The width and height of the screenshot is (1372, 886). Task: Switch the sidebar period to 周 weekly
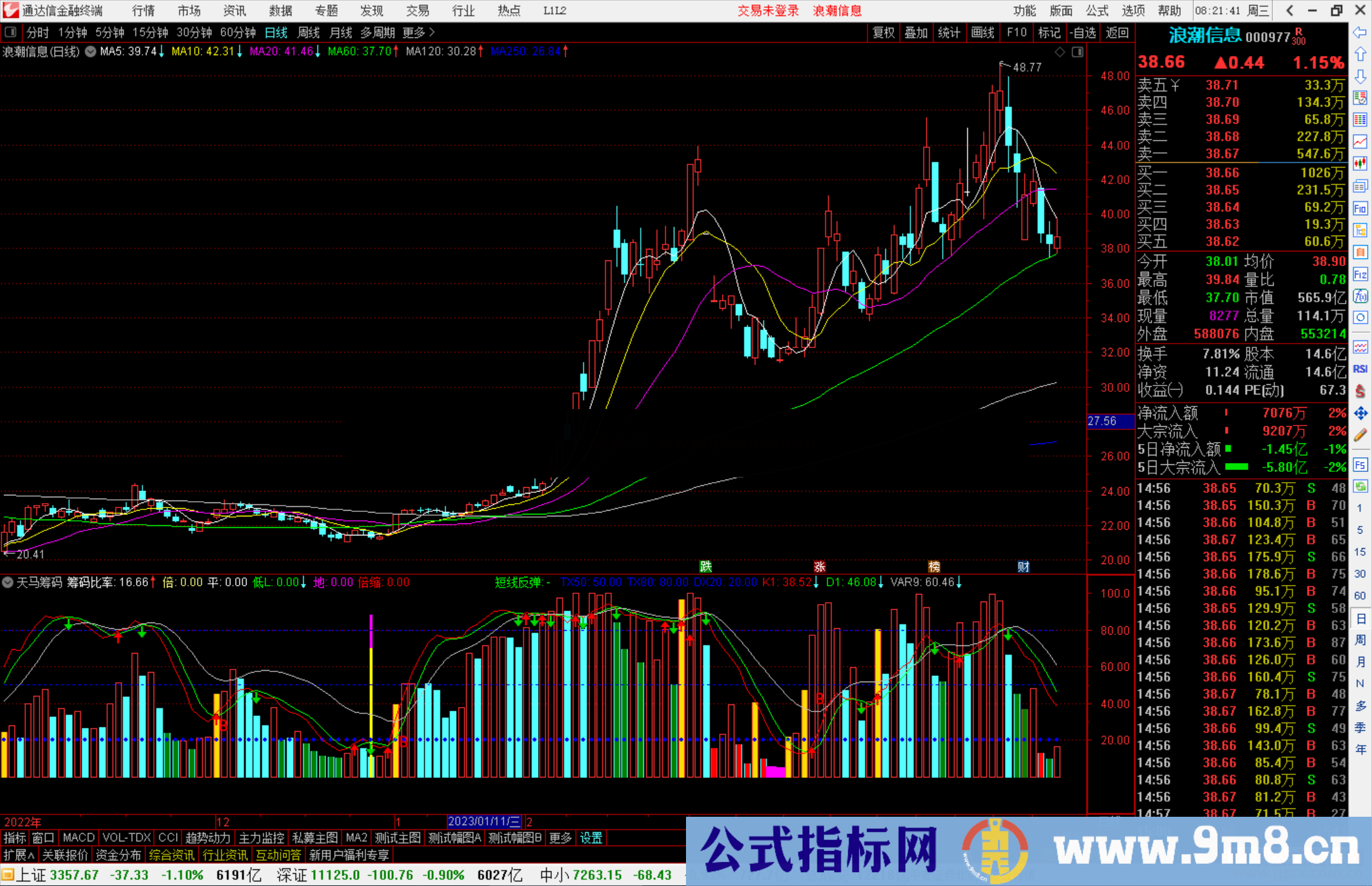(x=1360, y=640)
